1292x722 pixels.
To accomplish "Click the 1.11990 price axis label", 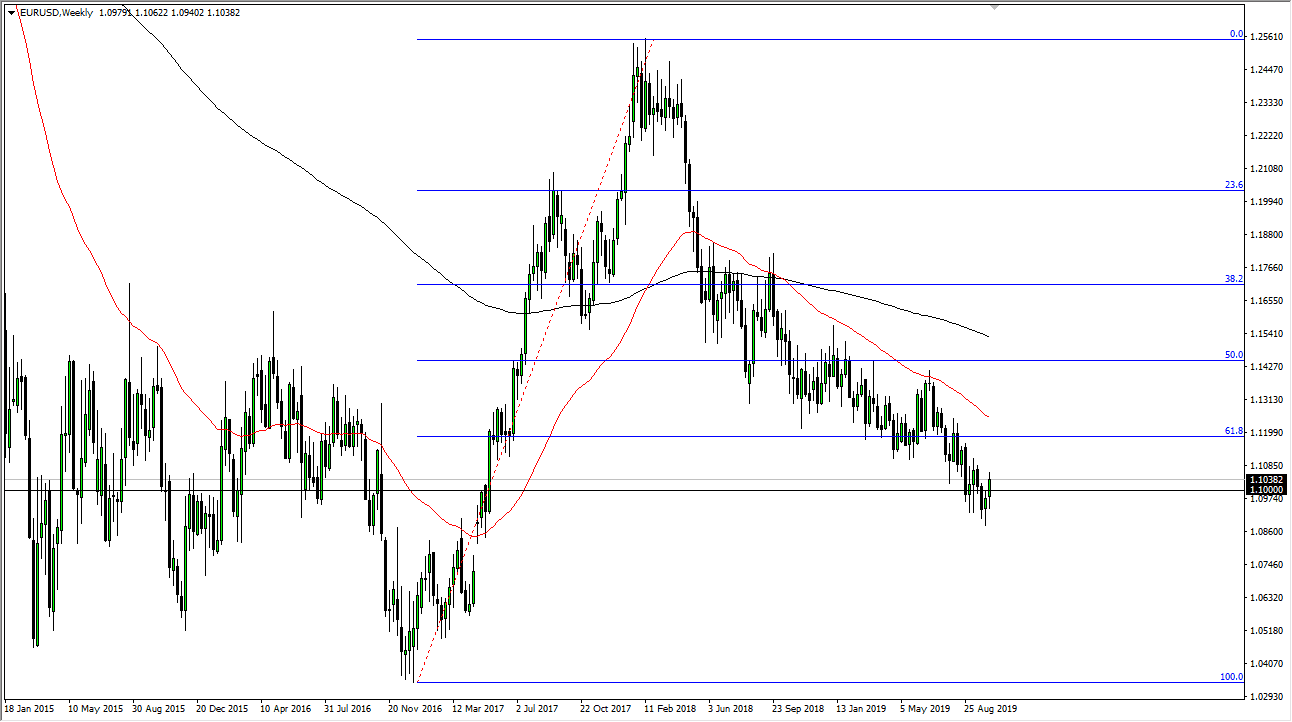I will click(x=1267, y=433).
